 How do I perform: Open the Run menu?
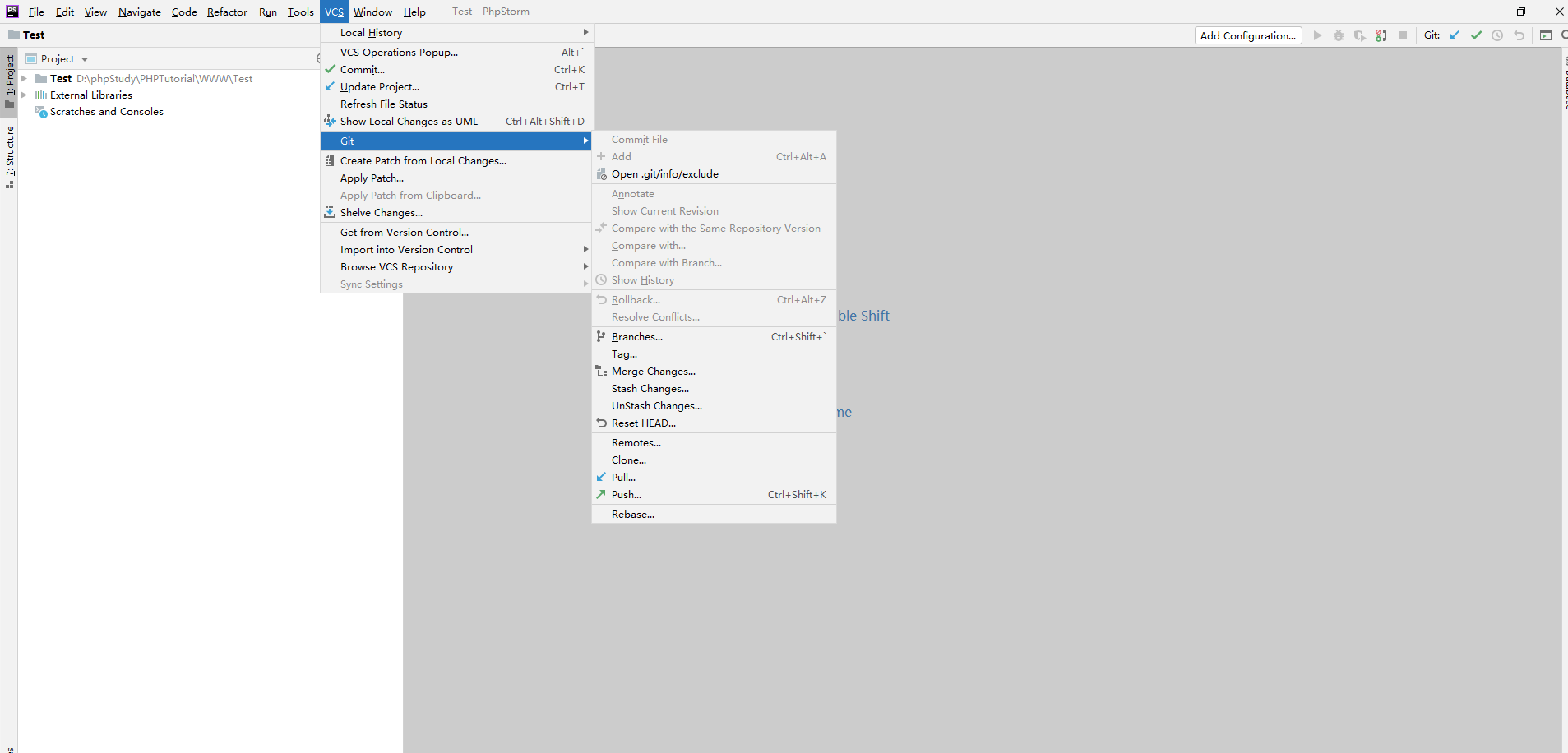pyautogui.click(x=268, y=12)
